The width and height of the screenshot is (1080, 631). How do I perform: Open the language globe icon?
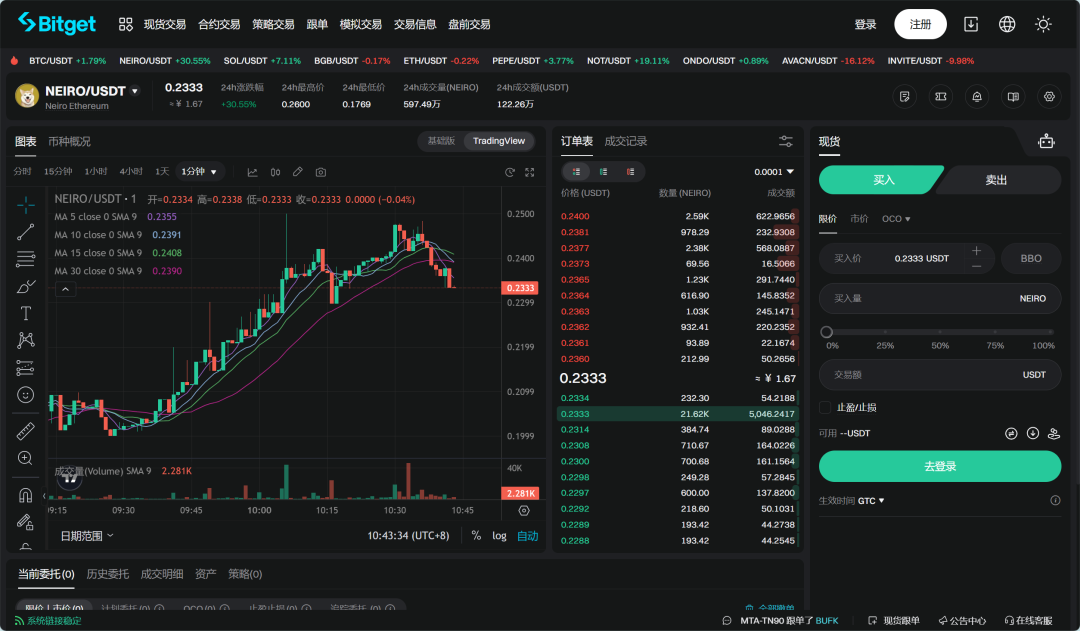pyautogui.click(x=1007, y=25)
